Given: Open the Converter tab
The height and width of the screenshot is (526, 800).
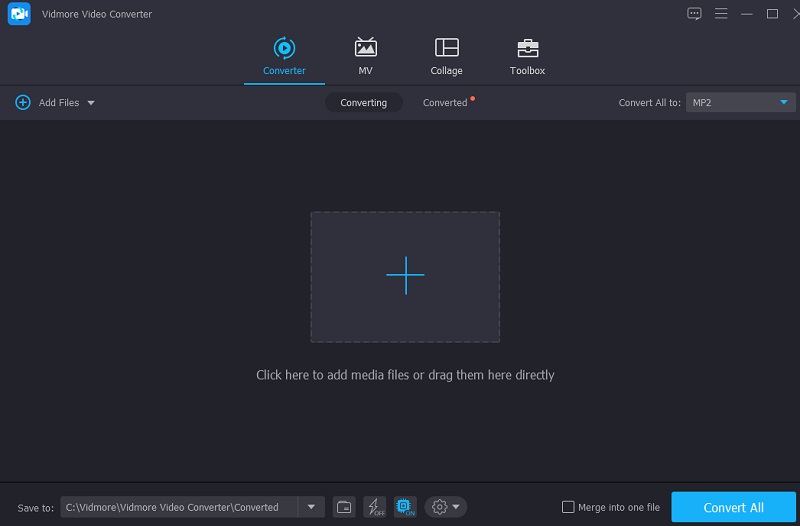Looking at the screenshot, I should coord(284,56).
